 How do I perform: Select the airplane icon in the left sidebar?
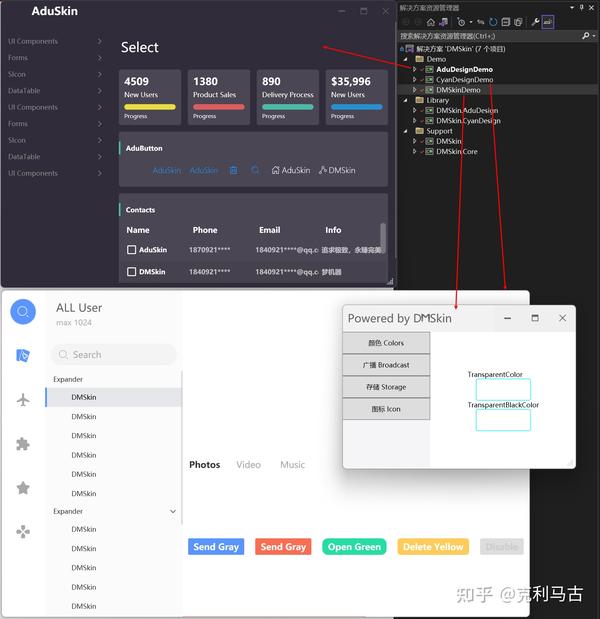(x=23, y=400)
